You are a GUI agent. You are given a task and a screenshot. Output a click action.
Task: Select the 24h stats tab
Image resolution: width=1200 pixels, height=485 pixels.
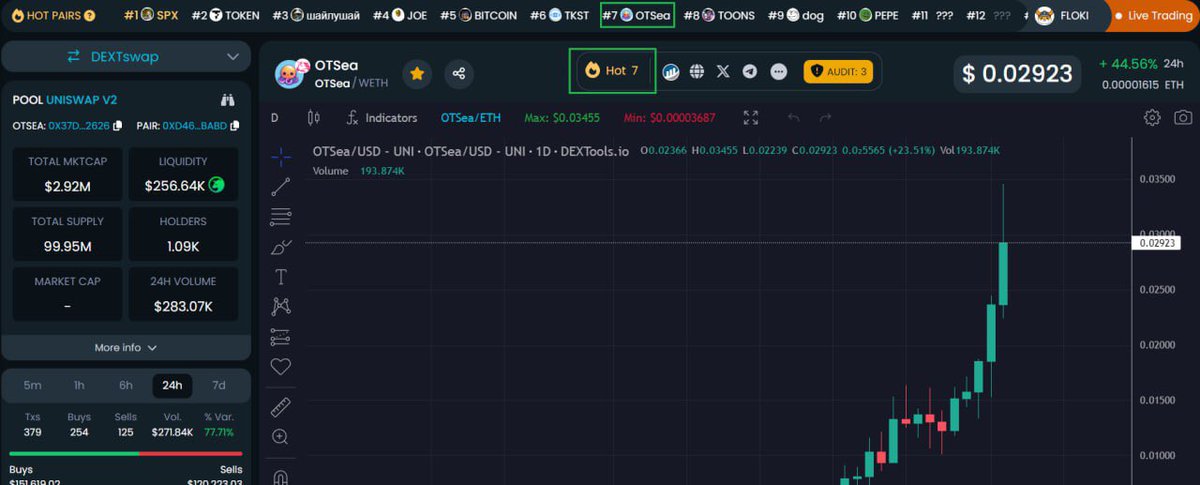pos(172,385)
